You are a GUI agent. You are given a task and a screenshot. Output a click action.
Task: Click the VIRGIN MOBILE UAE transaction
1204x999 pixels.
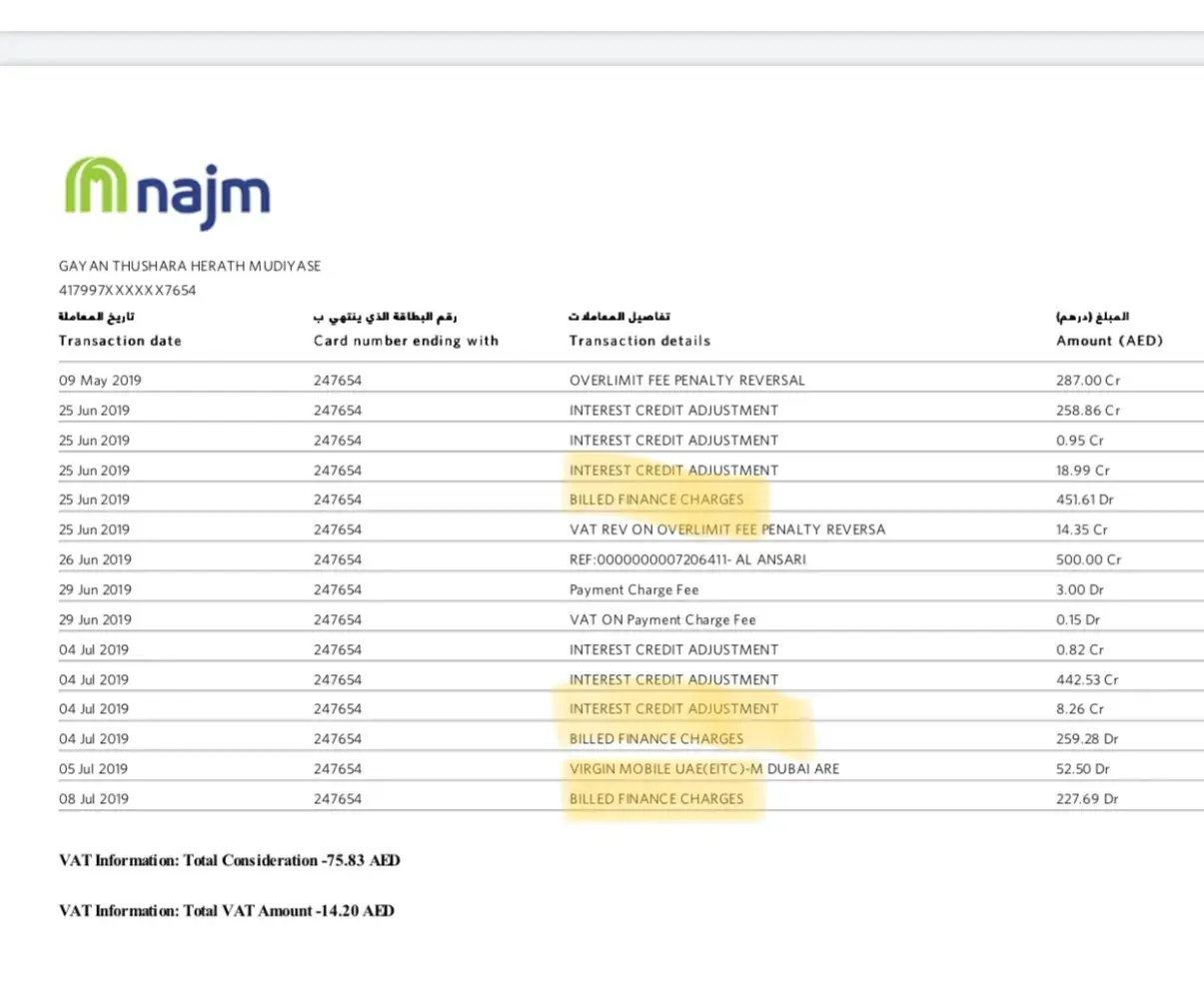click(703, 769)
